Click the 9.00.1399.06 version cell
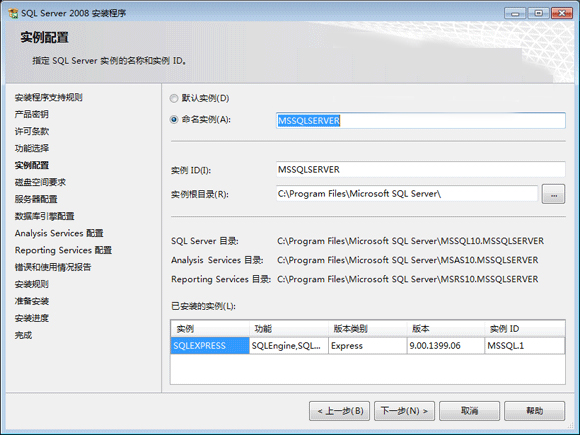 coord(446,346)
